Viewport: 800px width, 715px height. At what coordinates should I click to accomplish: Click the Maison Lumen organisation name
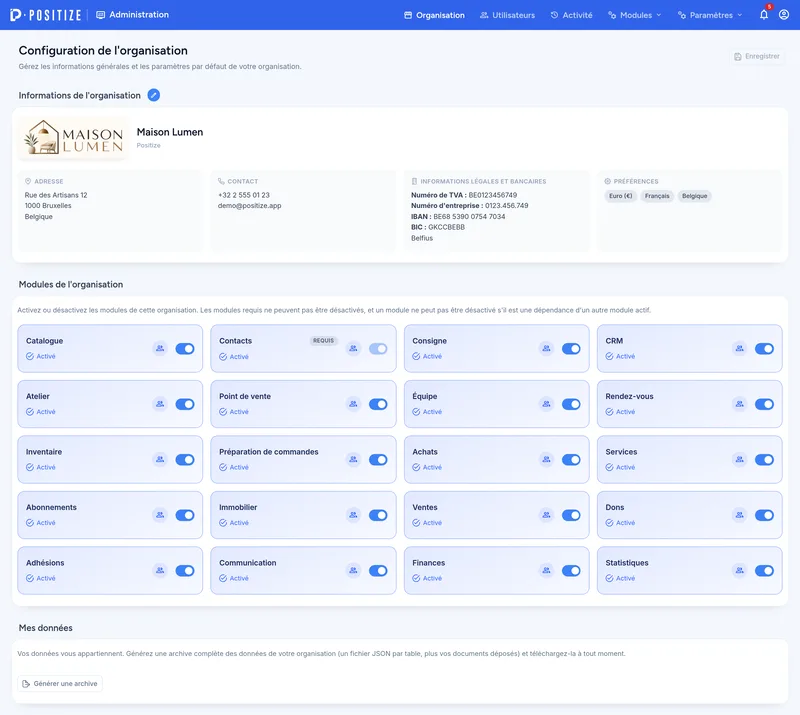click(x=170, y=132)
